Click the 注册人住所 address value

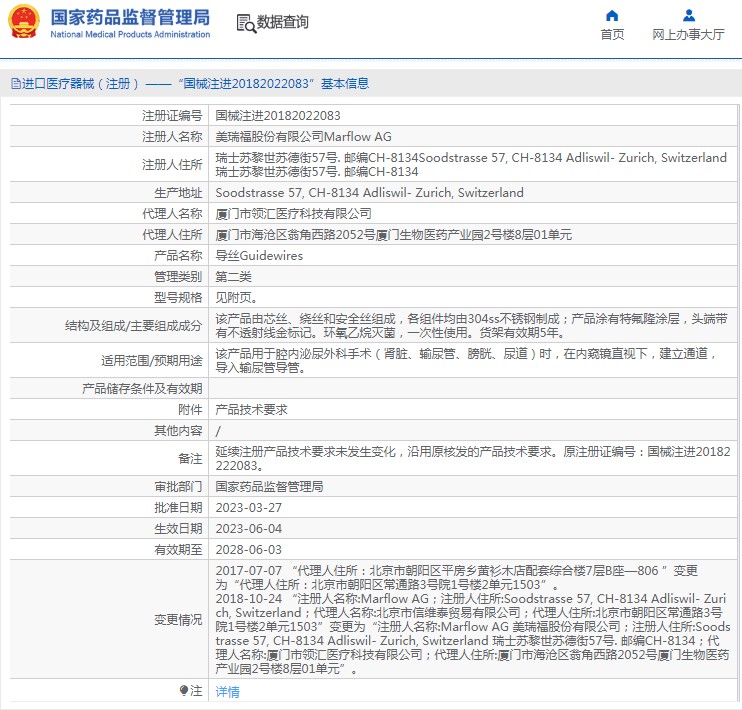pos(471,164)
